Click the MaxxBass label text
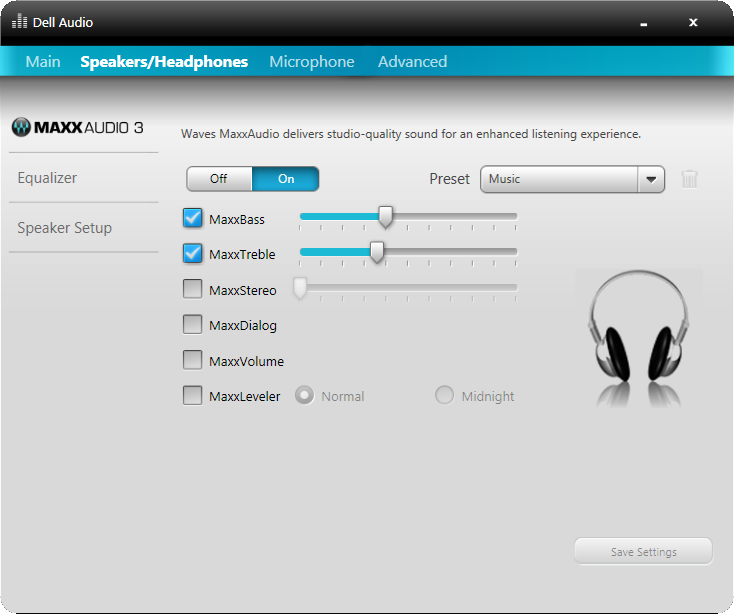This screenshot has height=614, width=734. 237,219
